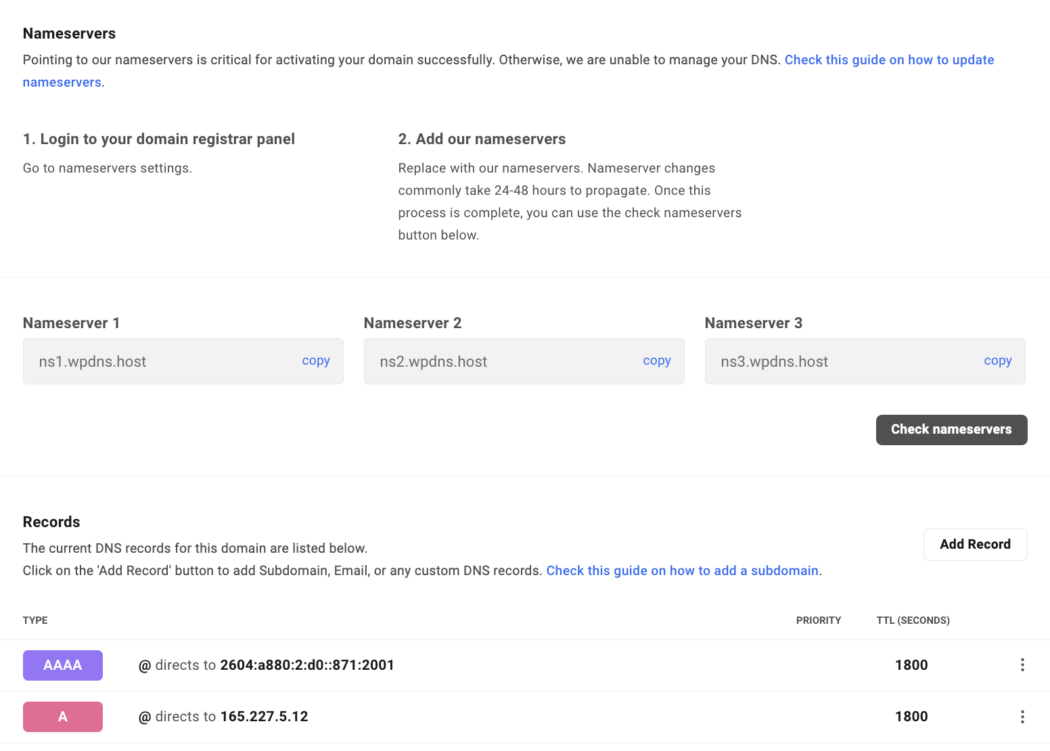Open the A record three-dot menu
Image resolution: width=1050 pixels, height=751 pixels.
[1022, 716]
